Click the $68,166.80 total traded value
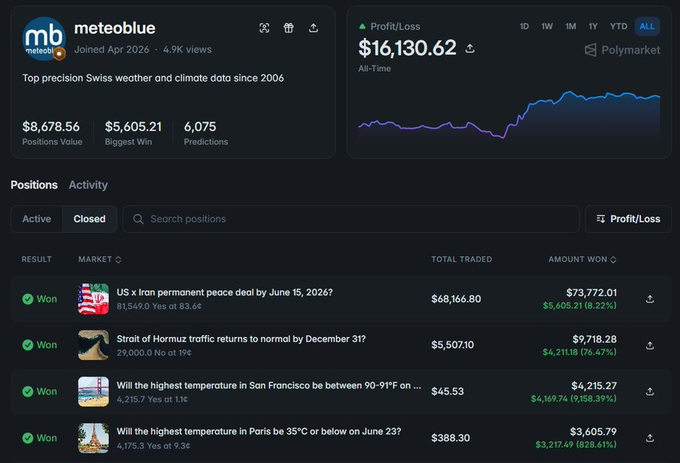Image resolution: width=680 pixels, height=463 pixels. click(456, 299)
